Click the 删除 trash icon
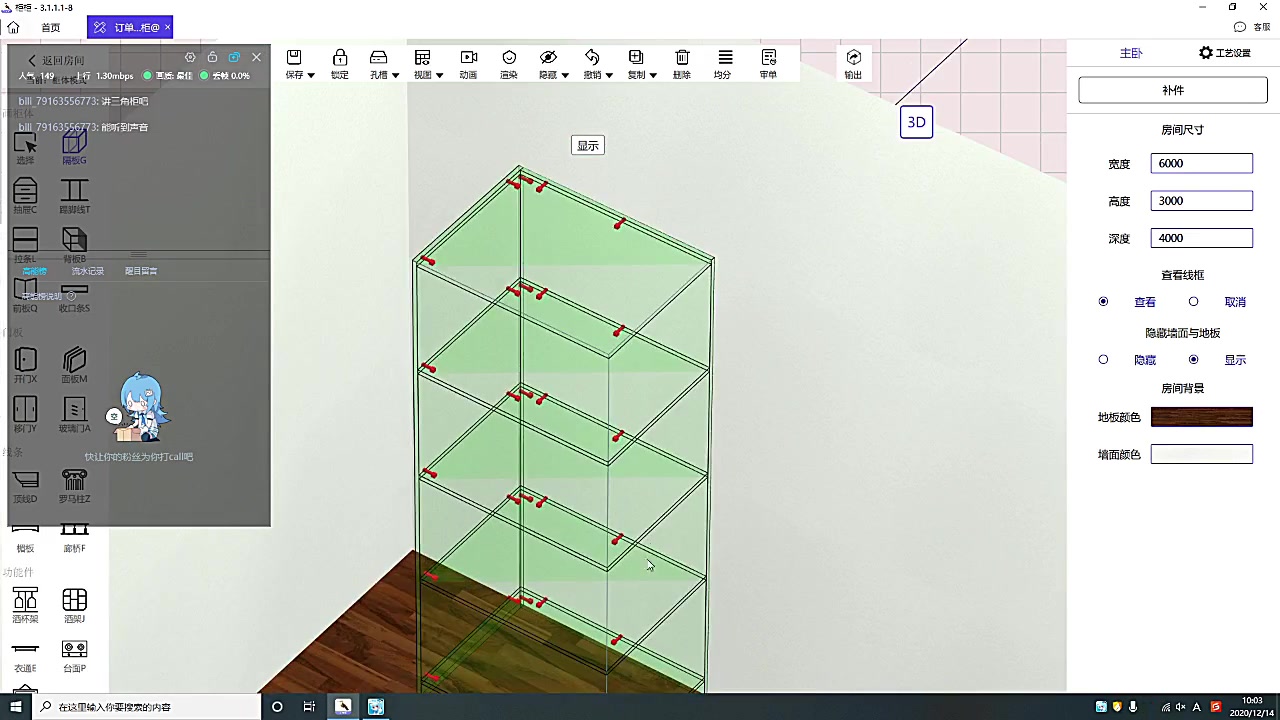Image resolution: width=1280 pixels, height=720 pixels. (x=682, y=58)
